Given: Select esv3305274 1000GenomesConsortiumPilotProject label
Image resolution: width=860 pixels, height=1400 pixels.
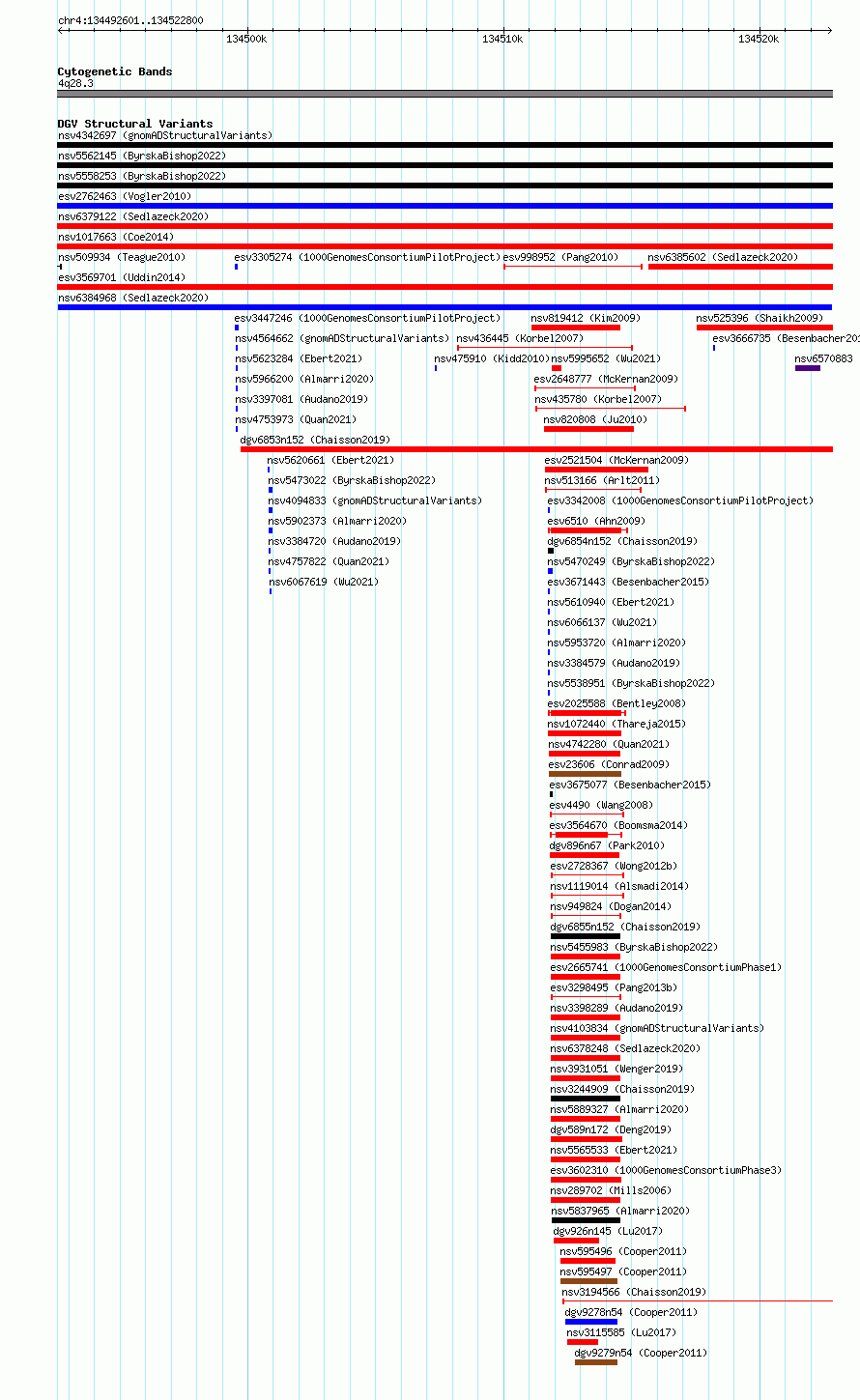Looking at the screenshot, I should click(x=368, y=258).
